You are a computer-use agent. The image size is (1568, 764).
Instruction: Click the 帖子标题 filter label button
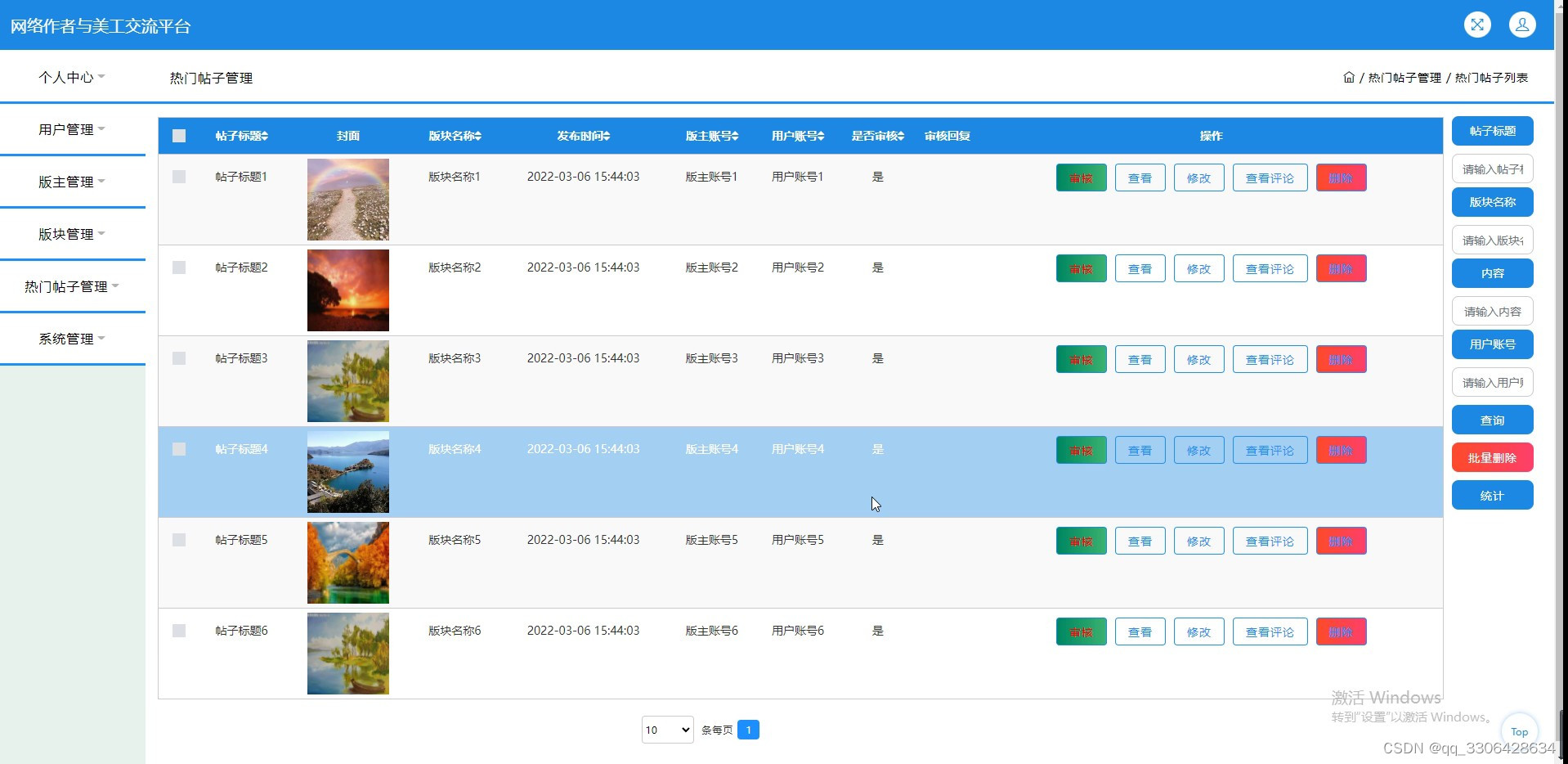1492,131
